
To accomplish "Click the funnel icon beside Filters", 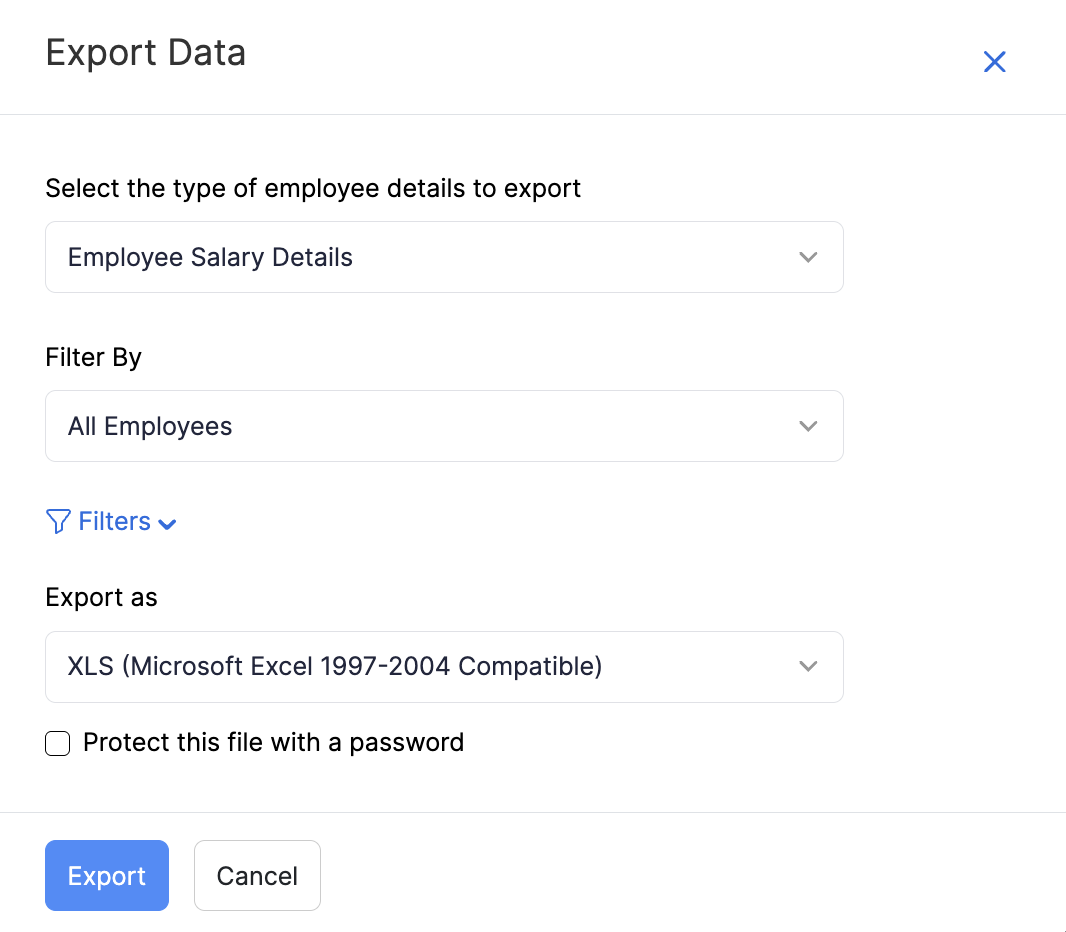I will [x=58, y=522].
